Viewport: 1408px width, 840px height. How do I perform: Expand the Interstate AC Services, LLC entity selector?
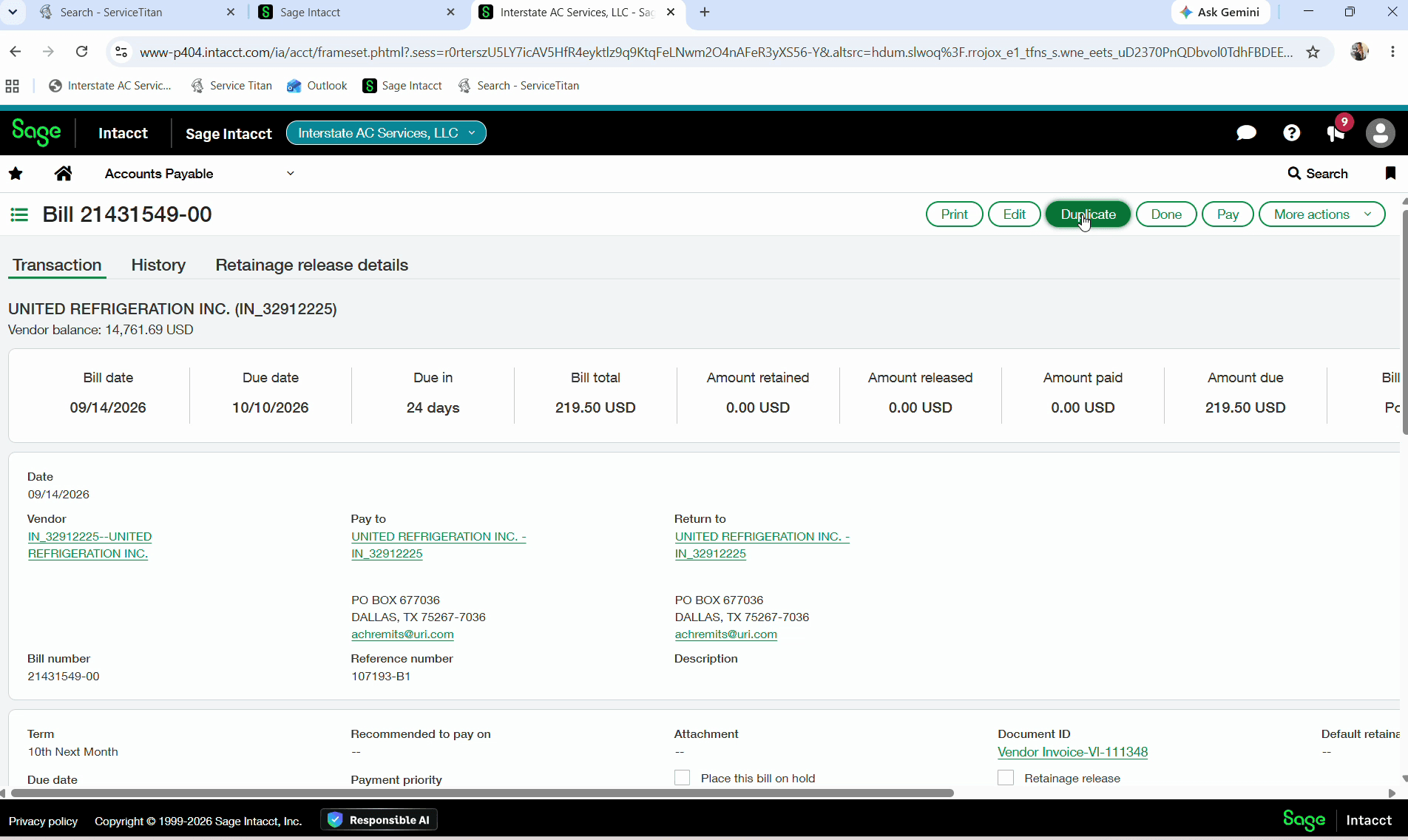(386, 133)
